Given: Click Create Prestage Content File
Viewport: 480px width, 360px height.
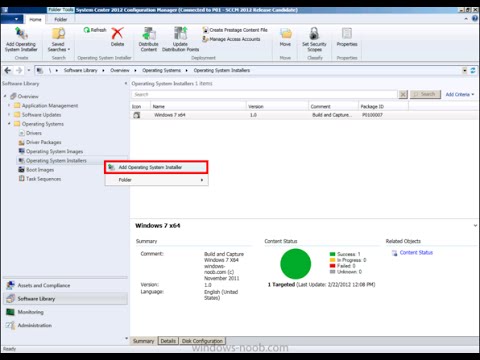Looking at the screenshot, I should click(235, 30).
